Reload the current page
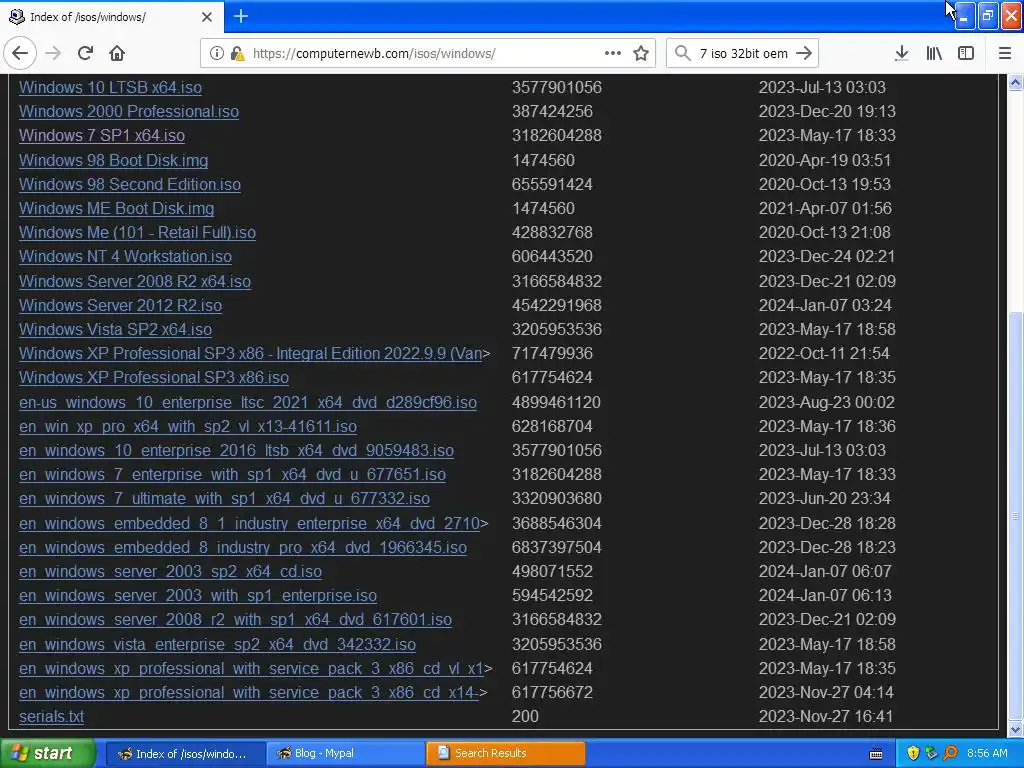The image size is (1024, 768). (x=86, y=54)
